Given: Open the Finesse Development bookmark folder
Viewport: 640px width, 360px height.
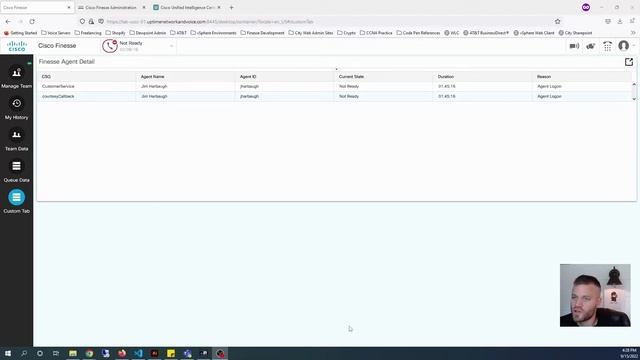Looking at the screenshot, I should click(x=262, y=33).
